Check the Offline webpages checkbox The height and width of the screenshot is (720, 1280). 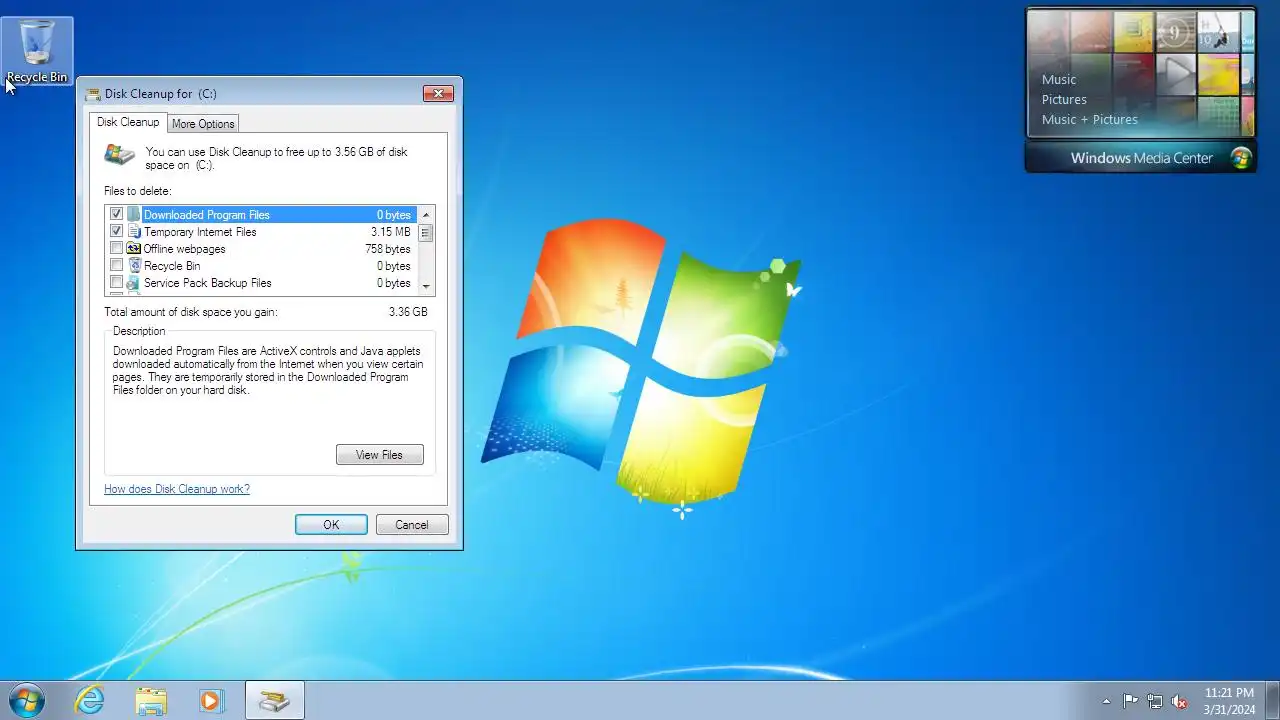[117, 249]
